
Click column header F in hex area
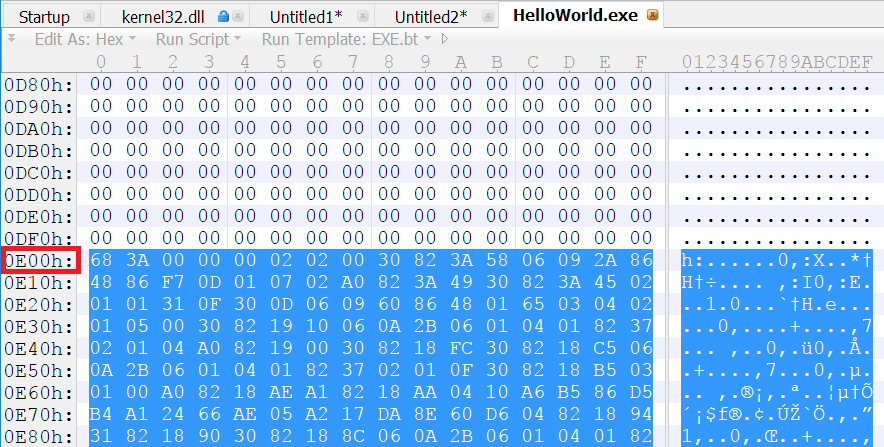[640, 61]
